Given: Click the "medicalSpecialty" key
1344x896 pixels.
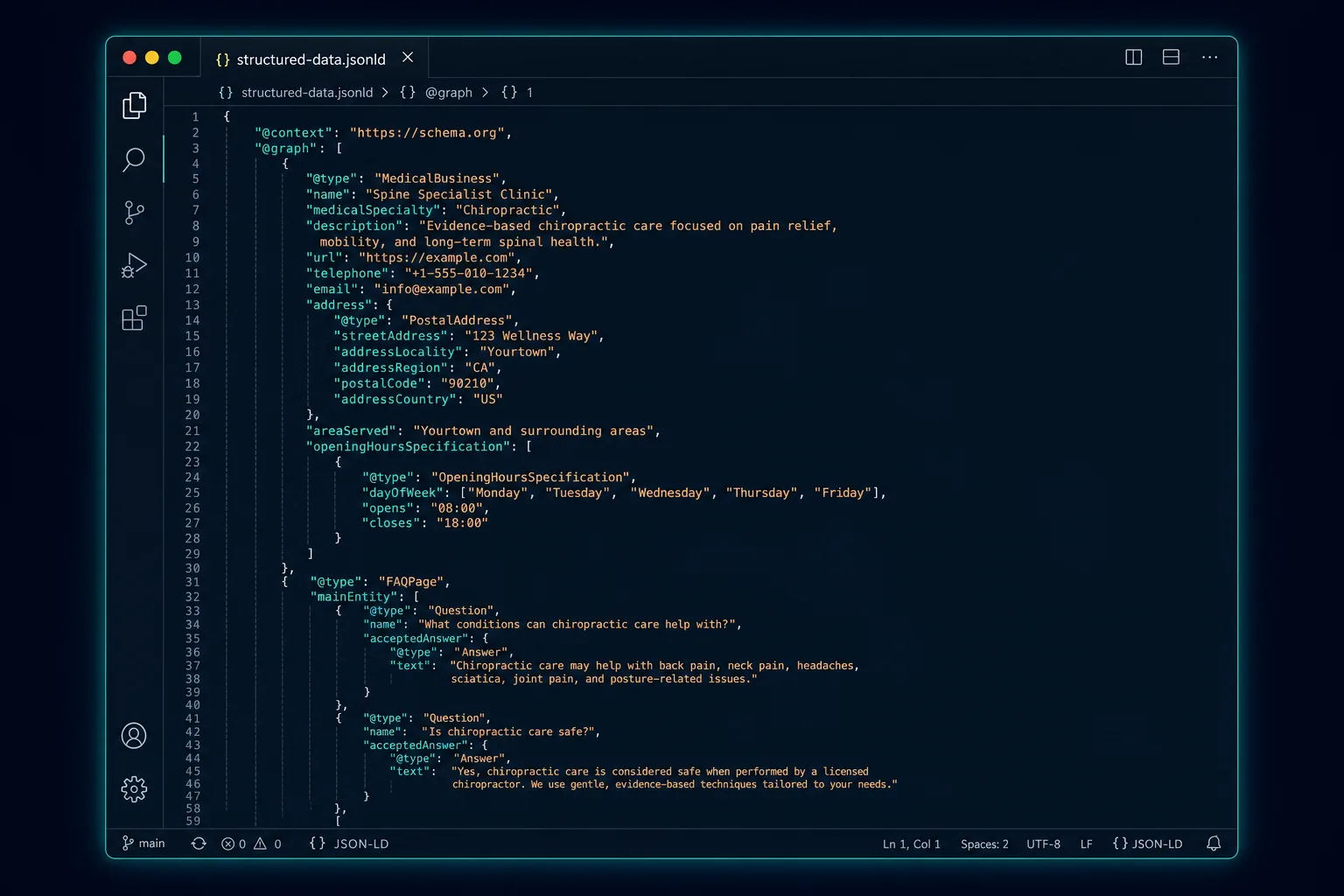Looking at the screenshot, I should pyautogui.click(x=372, y=210).
